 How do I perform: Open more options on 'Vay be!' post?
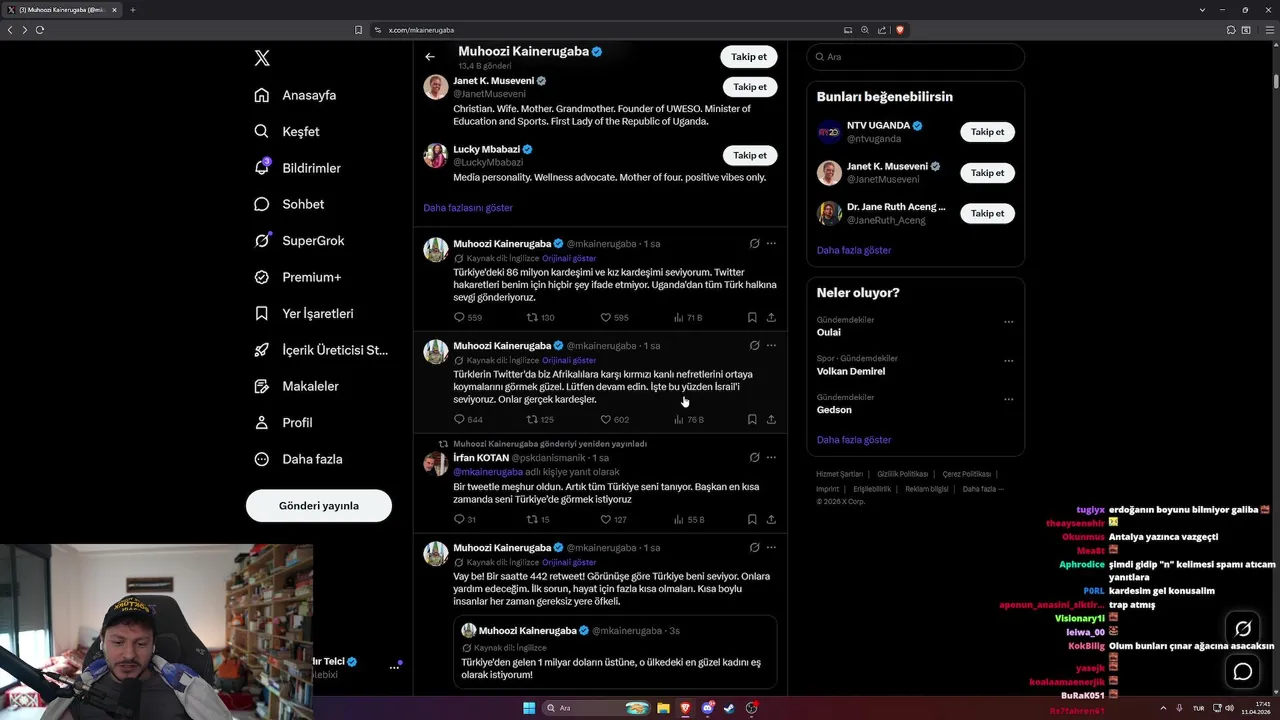point(771,547)
